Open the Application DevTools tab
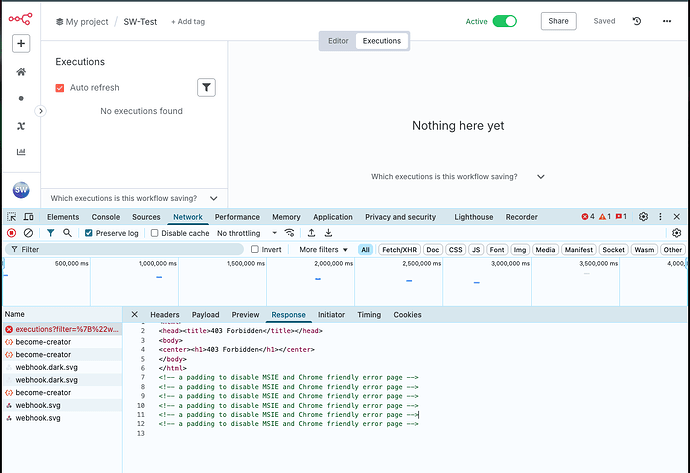Image resolution: width=690 pixels, height=473 pixels. click(333, 217)
